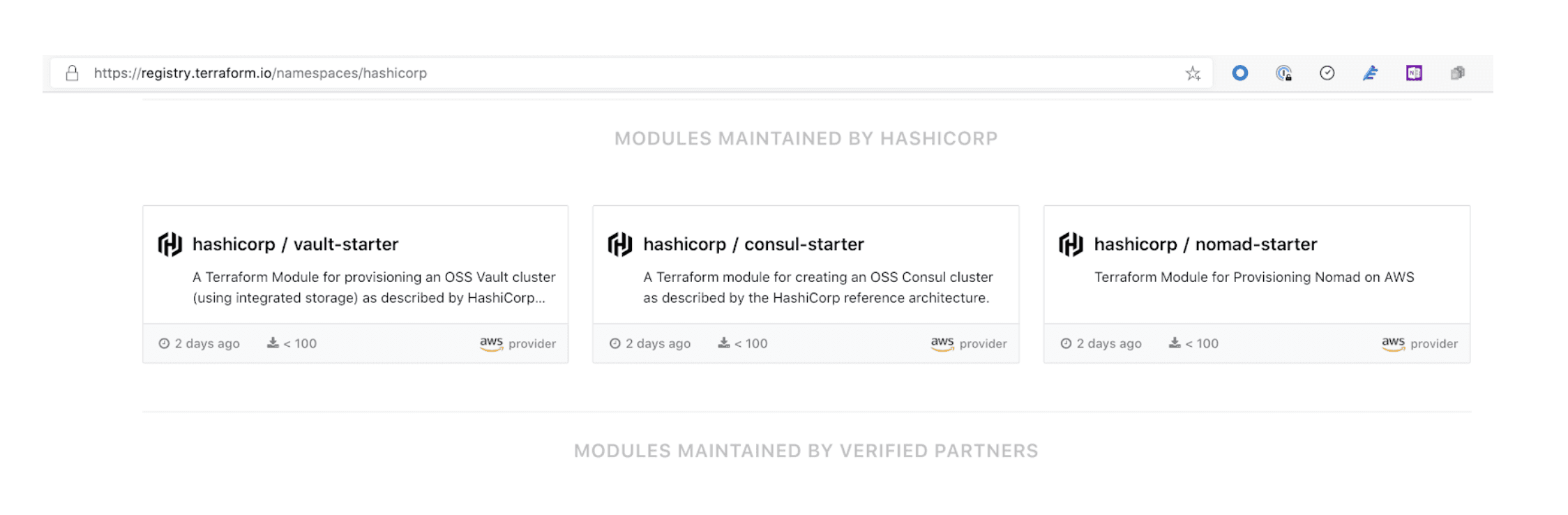Open the hashicorp / vault-starter module
Image resolution: width=1568 pixels, height=515 pixels.
click(x=295, y=244)
